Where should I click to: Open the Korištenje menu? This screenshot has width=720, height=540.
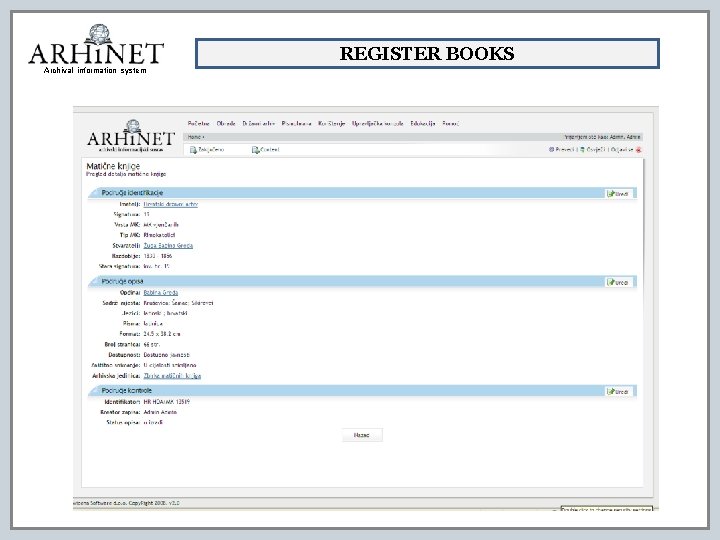332,124
